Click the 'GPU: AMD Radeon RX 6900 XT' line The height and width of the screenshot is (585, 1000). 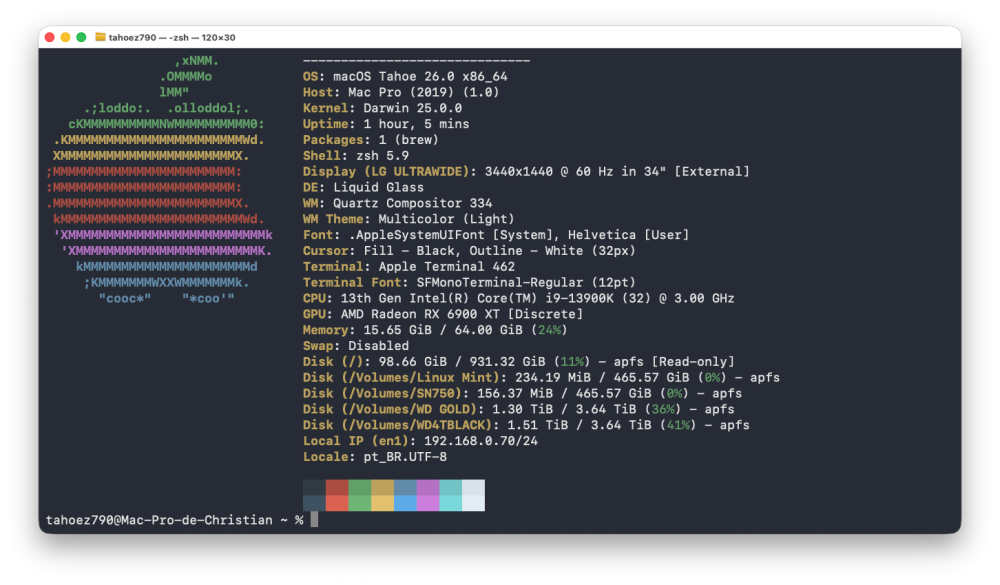click(443, 315)
